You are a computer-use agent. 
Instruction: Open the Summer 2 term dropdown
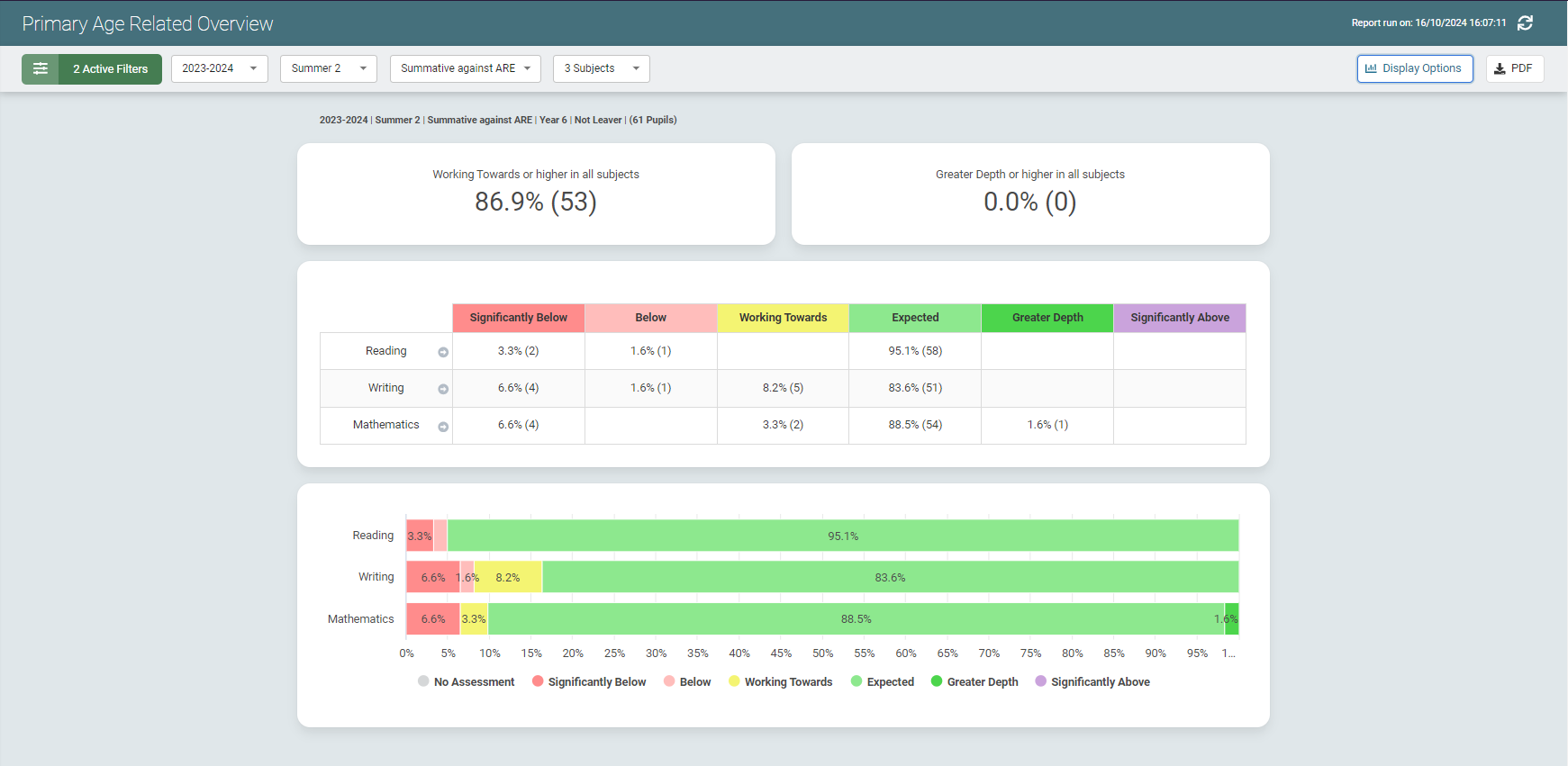pos(328,68)
